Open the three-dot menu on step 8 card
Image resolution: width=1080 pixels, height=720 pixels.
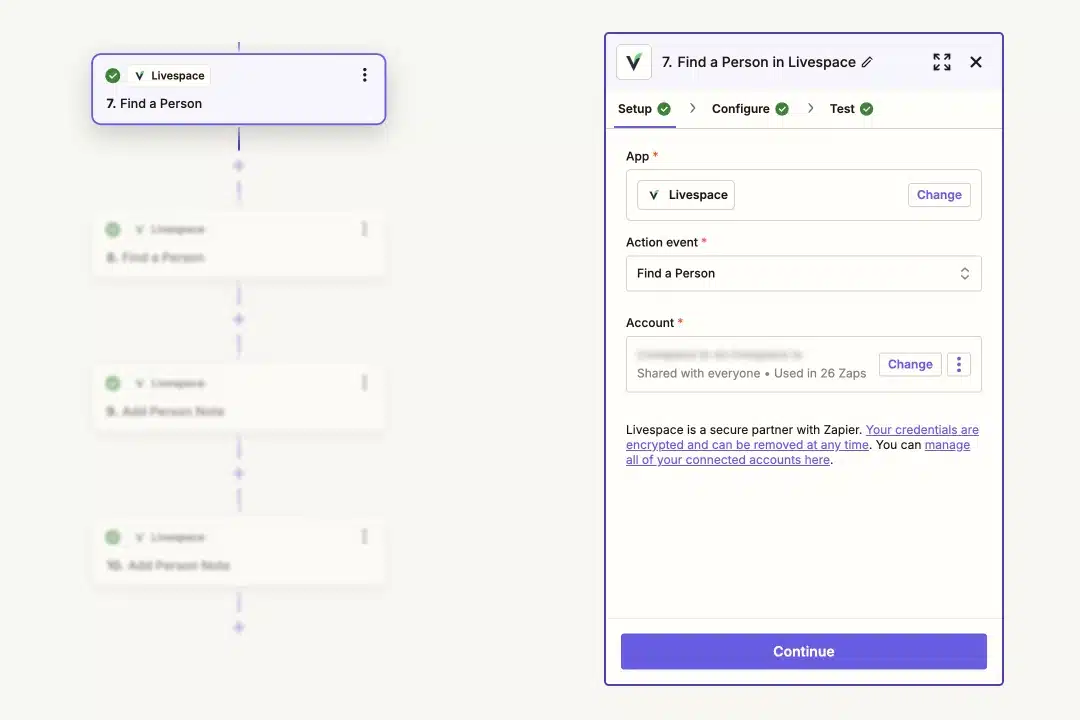(x=364, y=229)
